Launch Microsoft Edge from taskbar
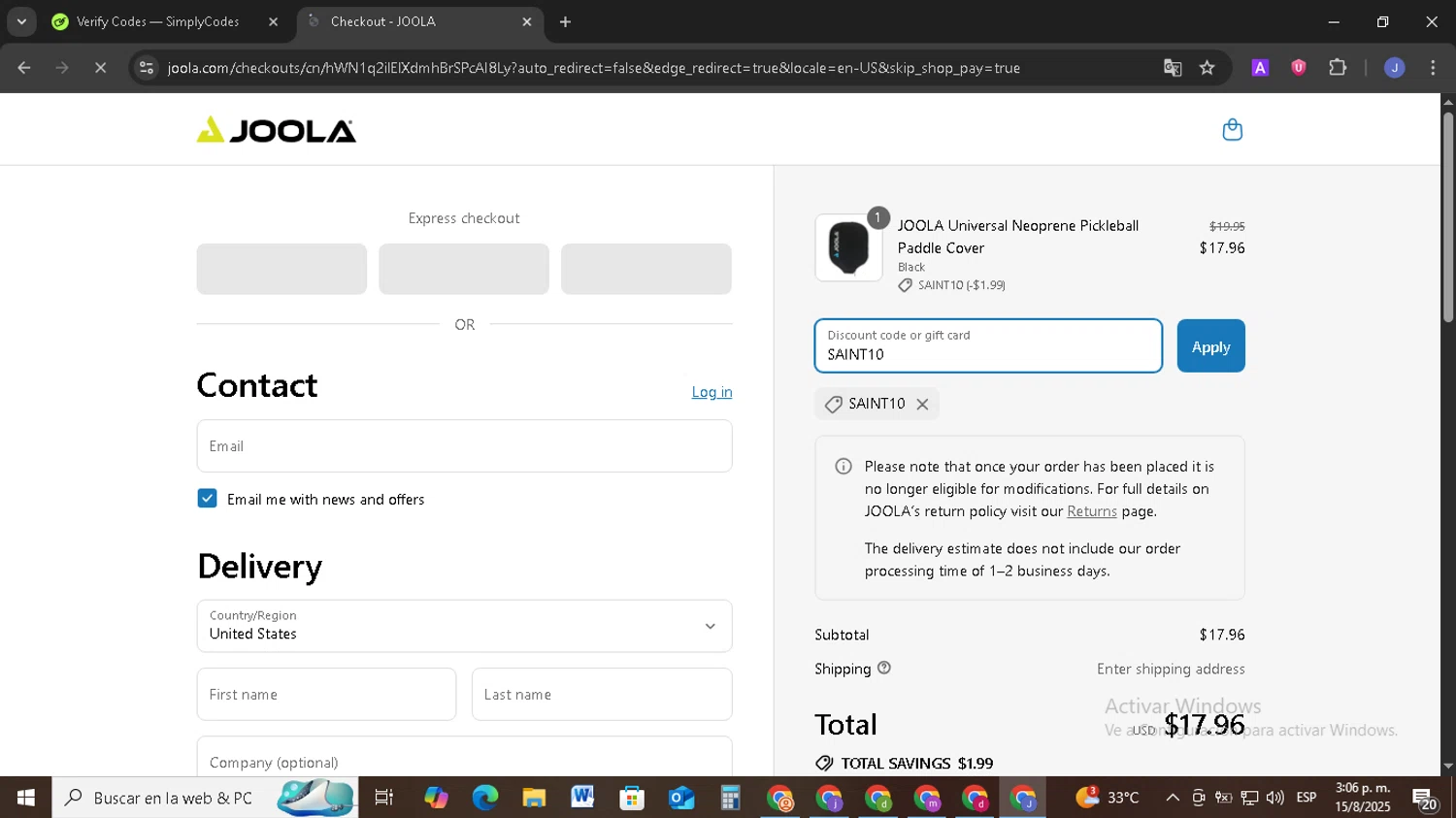The image size is (1456, 818). [484, 798]
